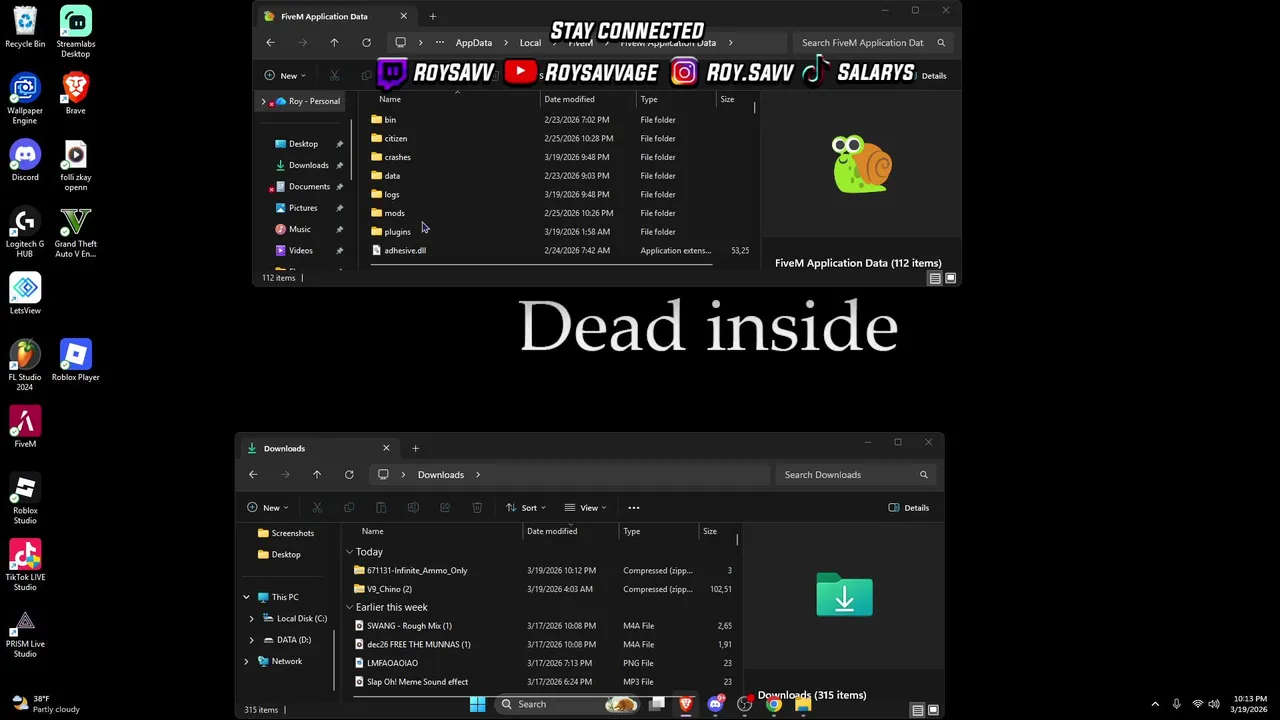1280x720 pixels.
Task: Open Logitech G HUB desktop icon
Action: (x=25, y=232)
